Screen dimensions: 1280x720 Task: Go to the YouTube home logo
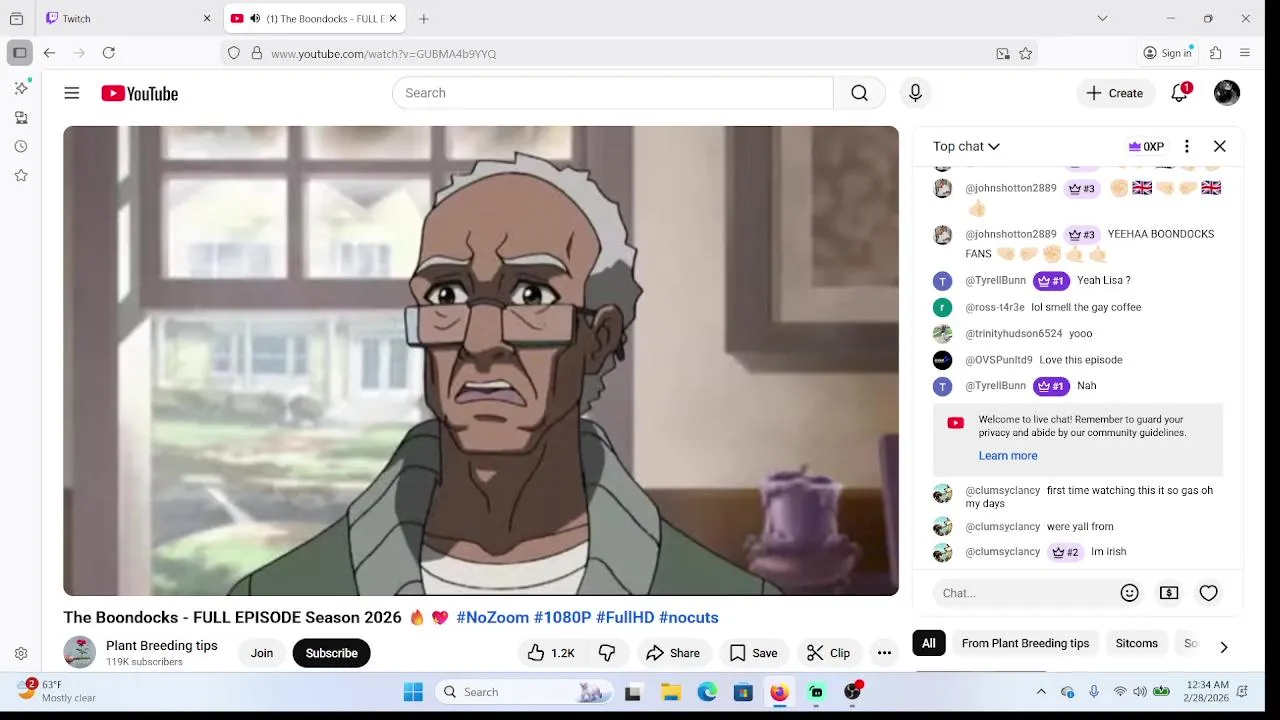click(x=139, y=93)
